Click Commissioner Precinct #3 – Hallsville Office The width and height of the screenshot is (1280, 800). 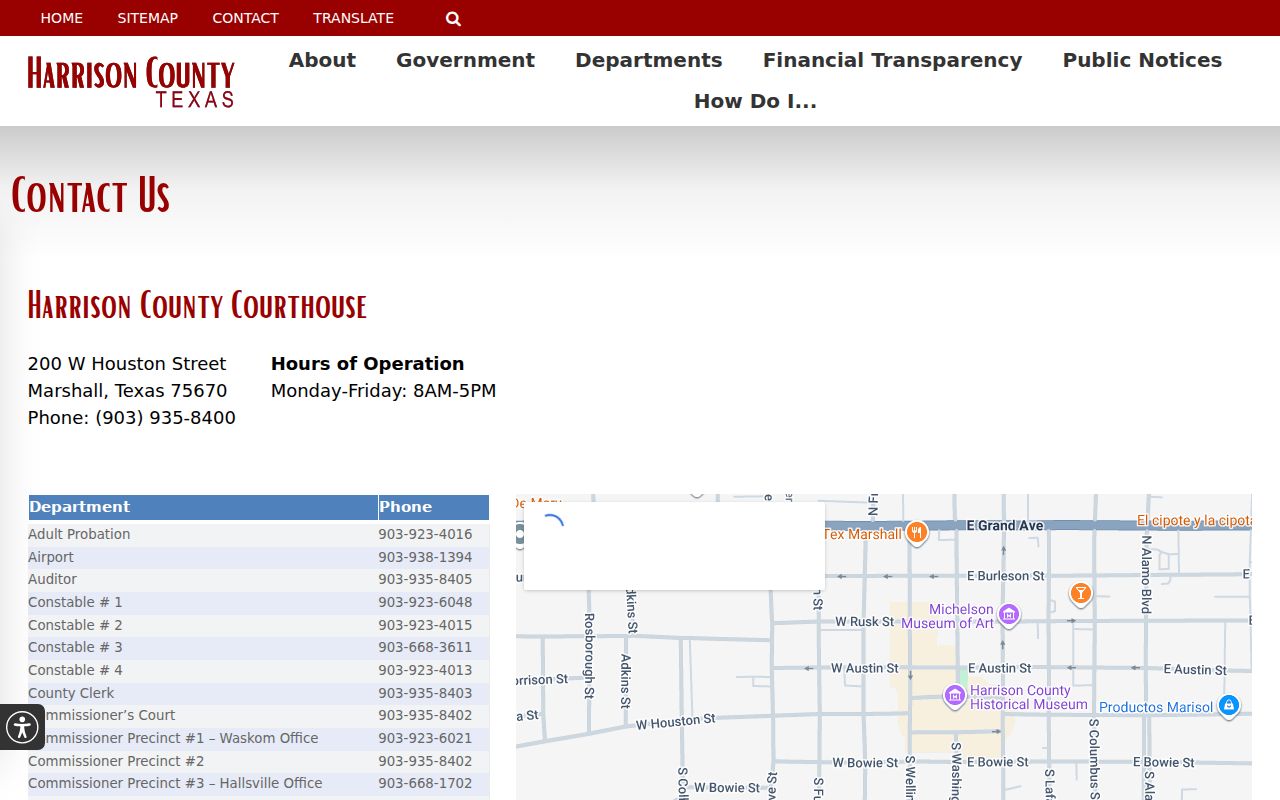pos(175,783)
